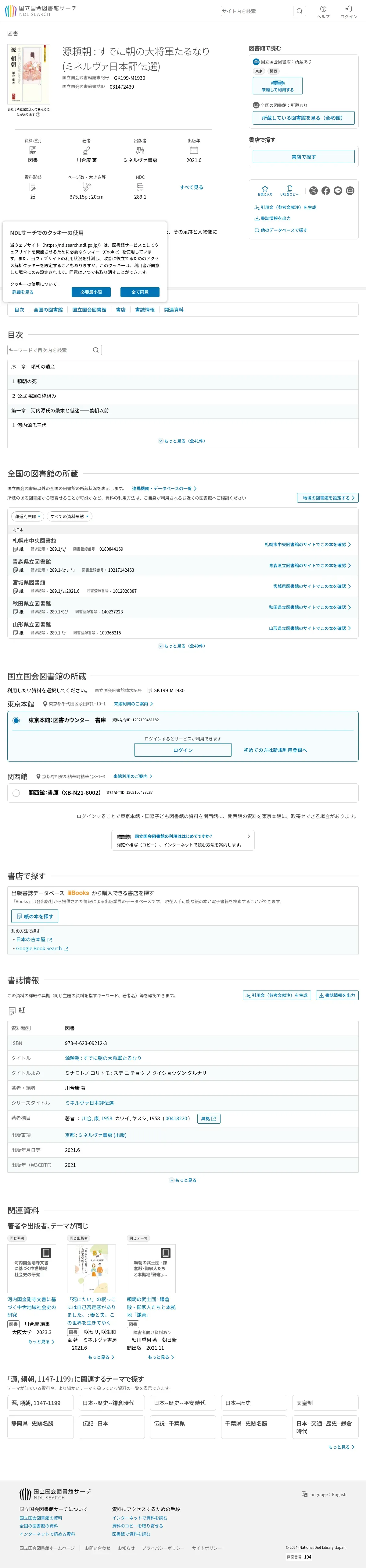The width and height of the screenshot is (366, 1568).
Task: Open cookie 詳細を見る link
Action: pos(23,292)
